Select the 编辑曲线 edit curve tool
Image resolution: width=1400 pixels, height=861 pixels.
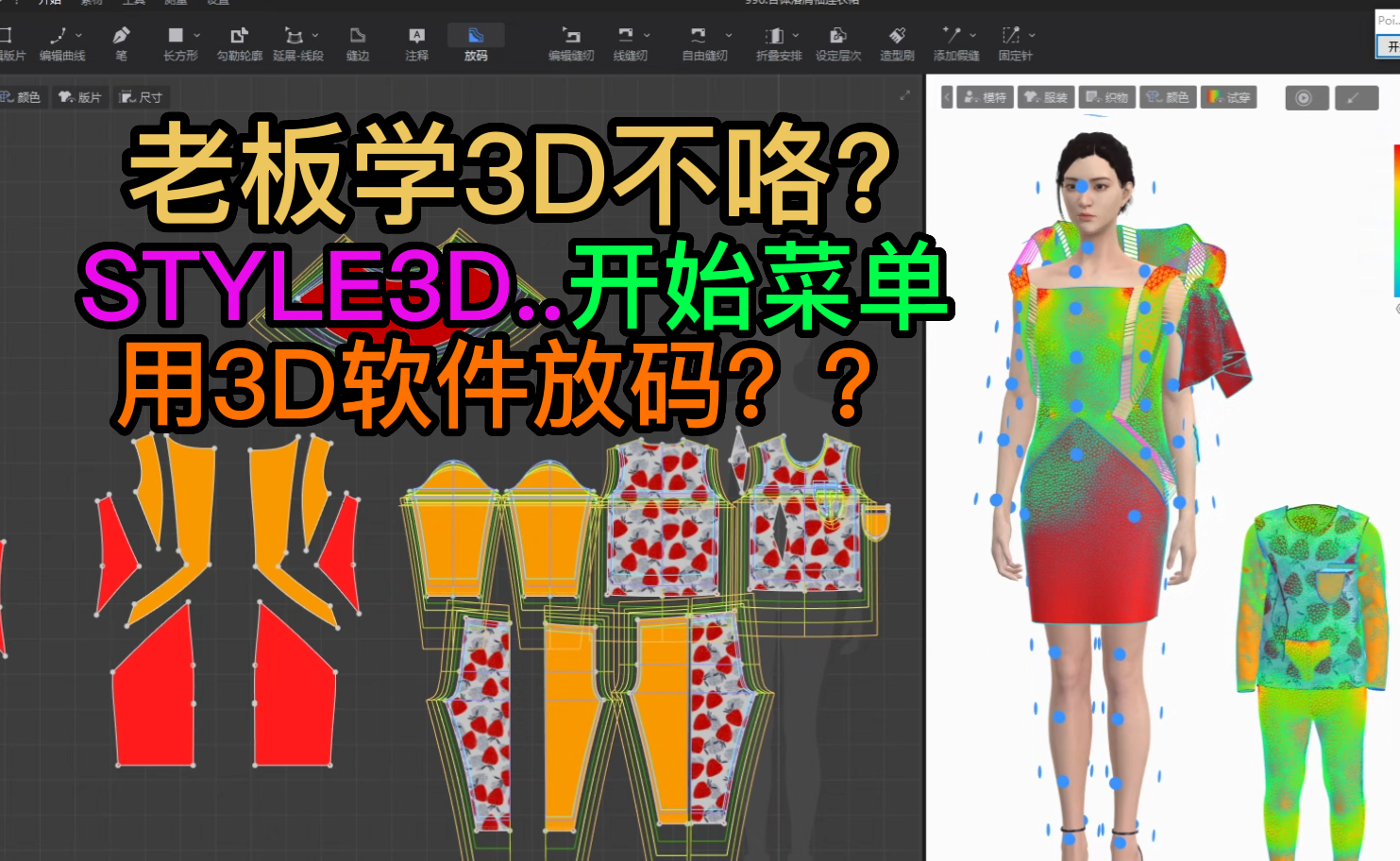61,44
